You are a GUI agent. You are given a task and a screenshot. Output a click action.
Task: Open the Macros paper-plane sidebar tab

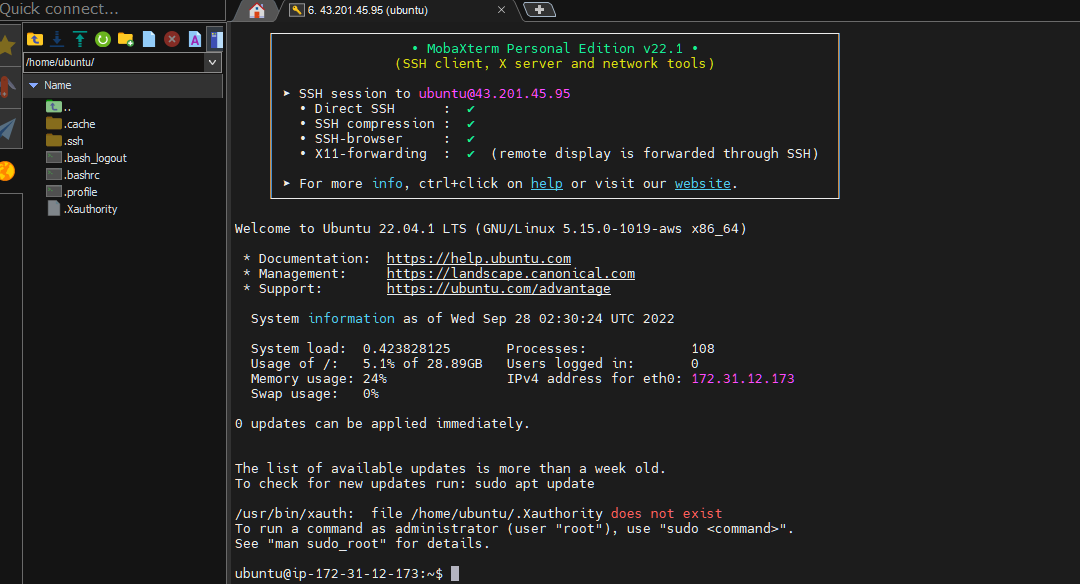pyautogui.click(x=7, y=129)
